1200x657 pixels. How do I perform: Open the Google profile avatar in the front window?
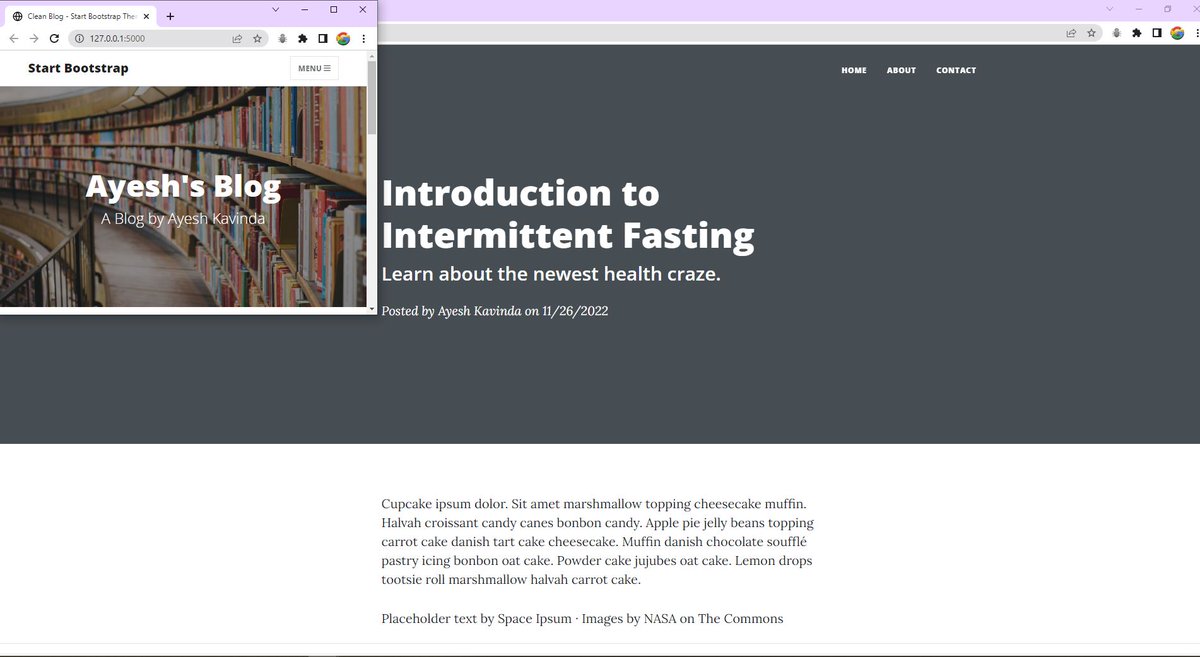pyautogui.click(x=343, y=39)
